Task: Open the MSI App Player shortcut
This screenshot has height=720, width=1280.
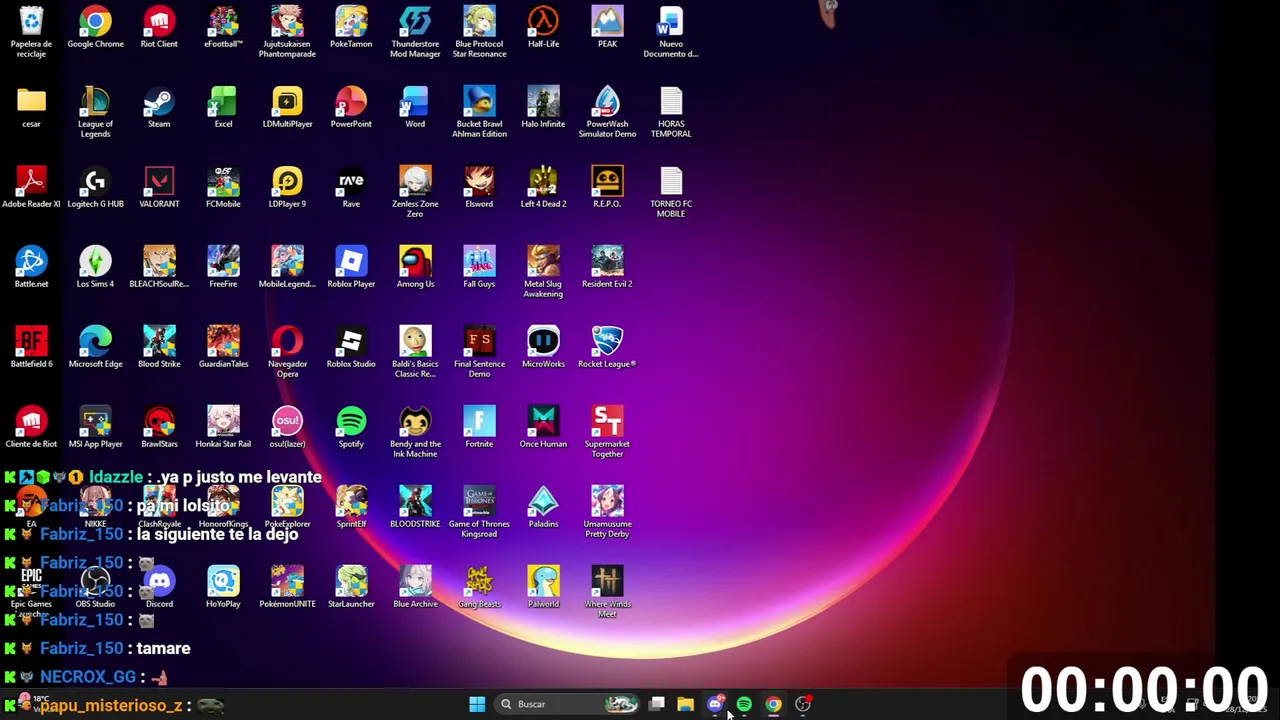Action: (95, 428)
